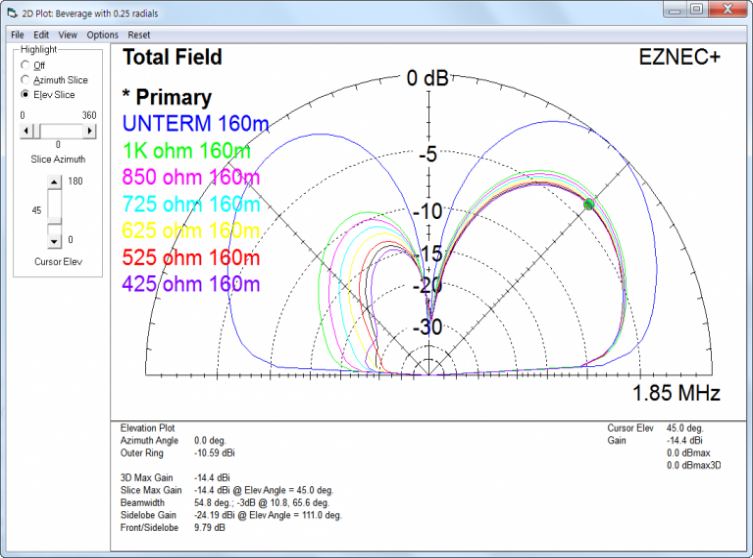Click the Cursor Elev down arrow
The width and height of the screenshot is (753, 558).
(x=55, y=241)
